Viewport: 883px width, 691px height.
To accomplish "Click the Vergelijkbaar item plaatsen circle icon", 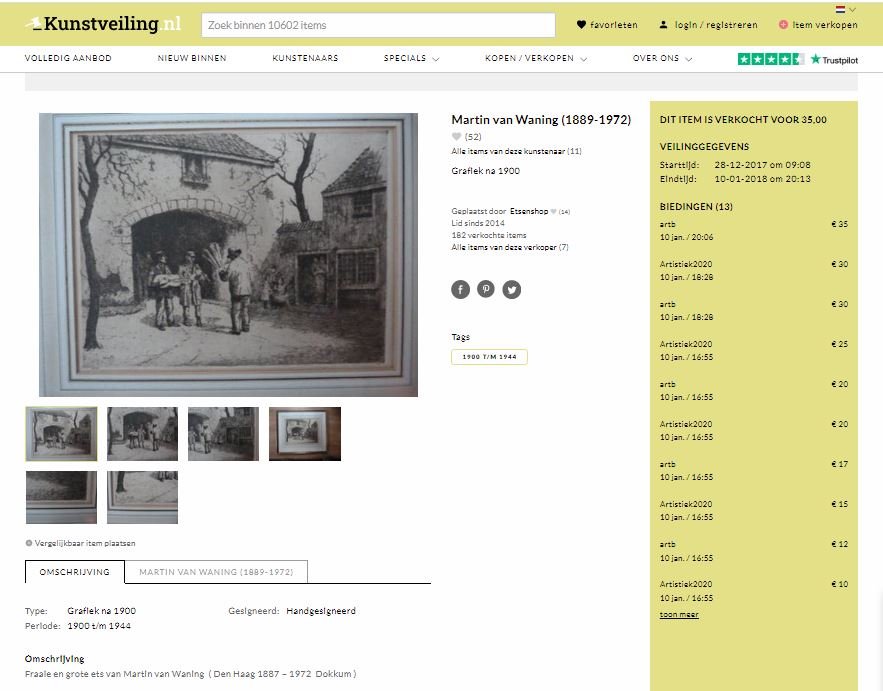I will click(29, 543).
